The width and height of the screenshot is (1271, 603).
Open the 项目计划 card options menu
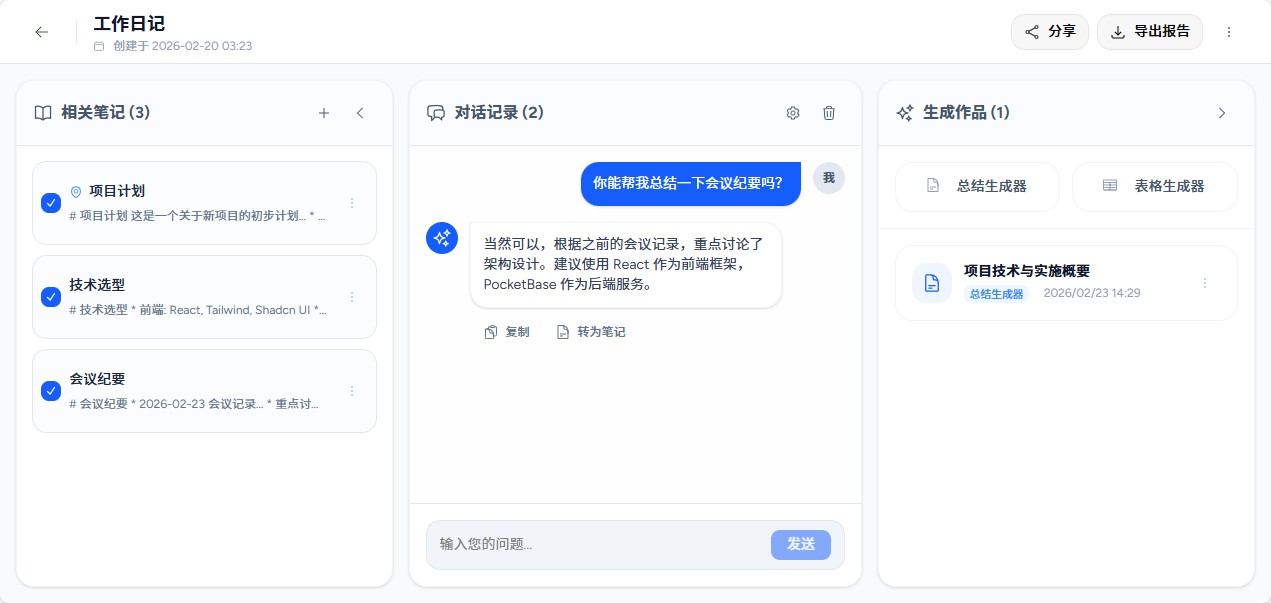coord(351,202)
